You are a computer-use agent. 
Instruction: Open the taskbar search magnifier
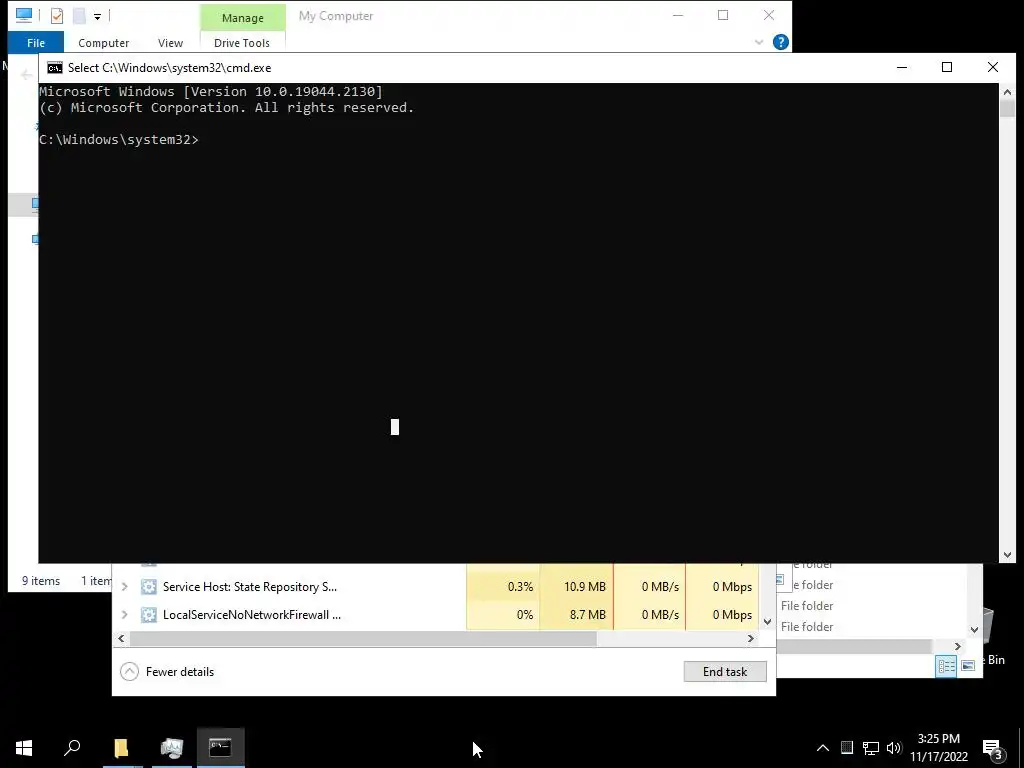pyautogui.click(x=72, y=747)
